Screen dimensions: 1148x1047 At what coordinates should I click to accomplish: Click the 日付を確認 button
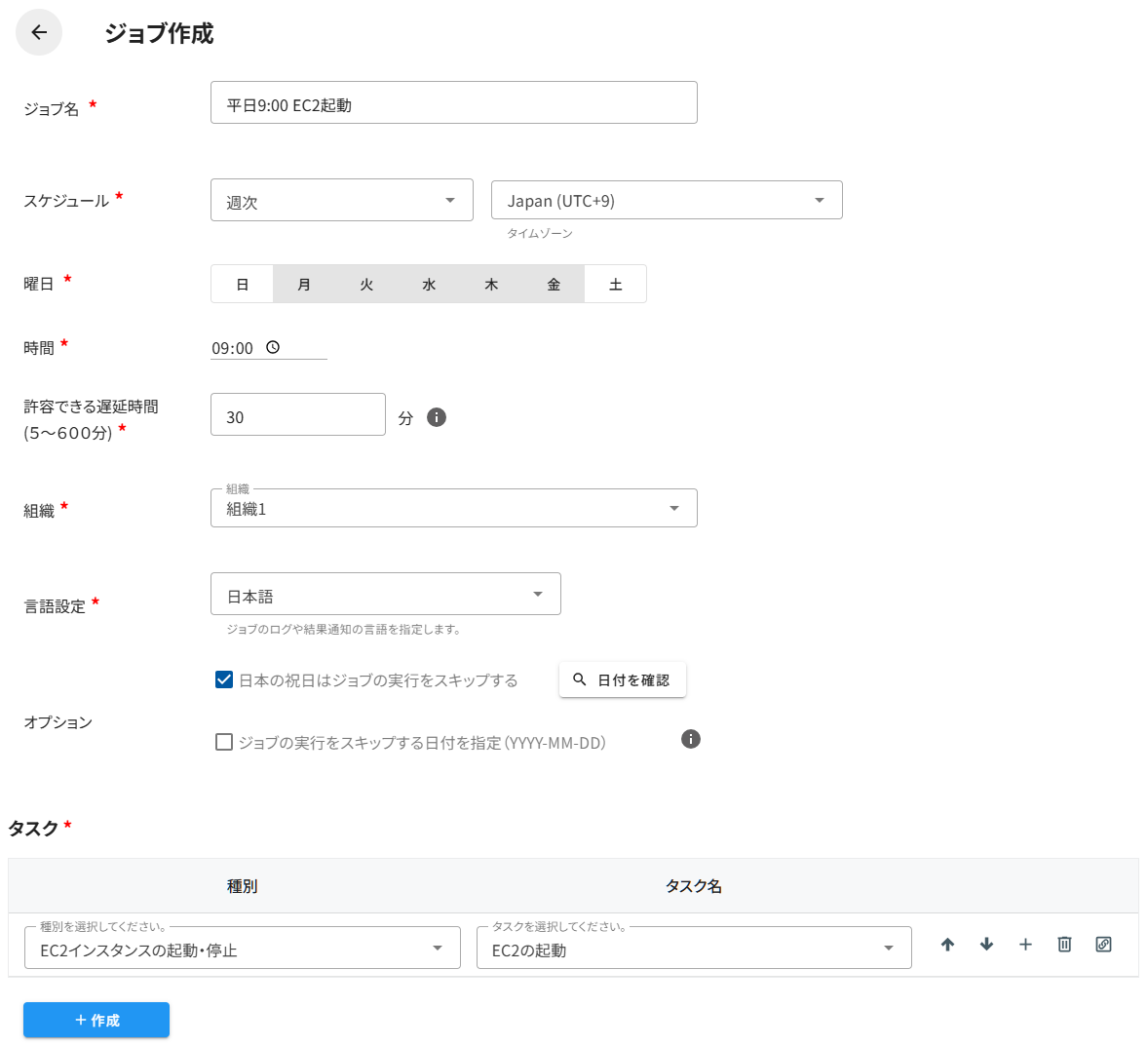[623, 680]
